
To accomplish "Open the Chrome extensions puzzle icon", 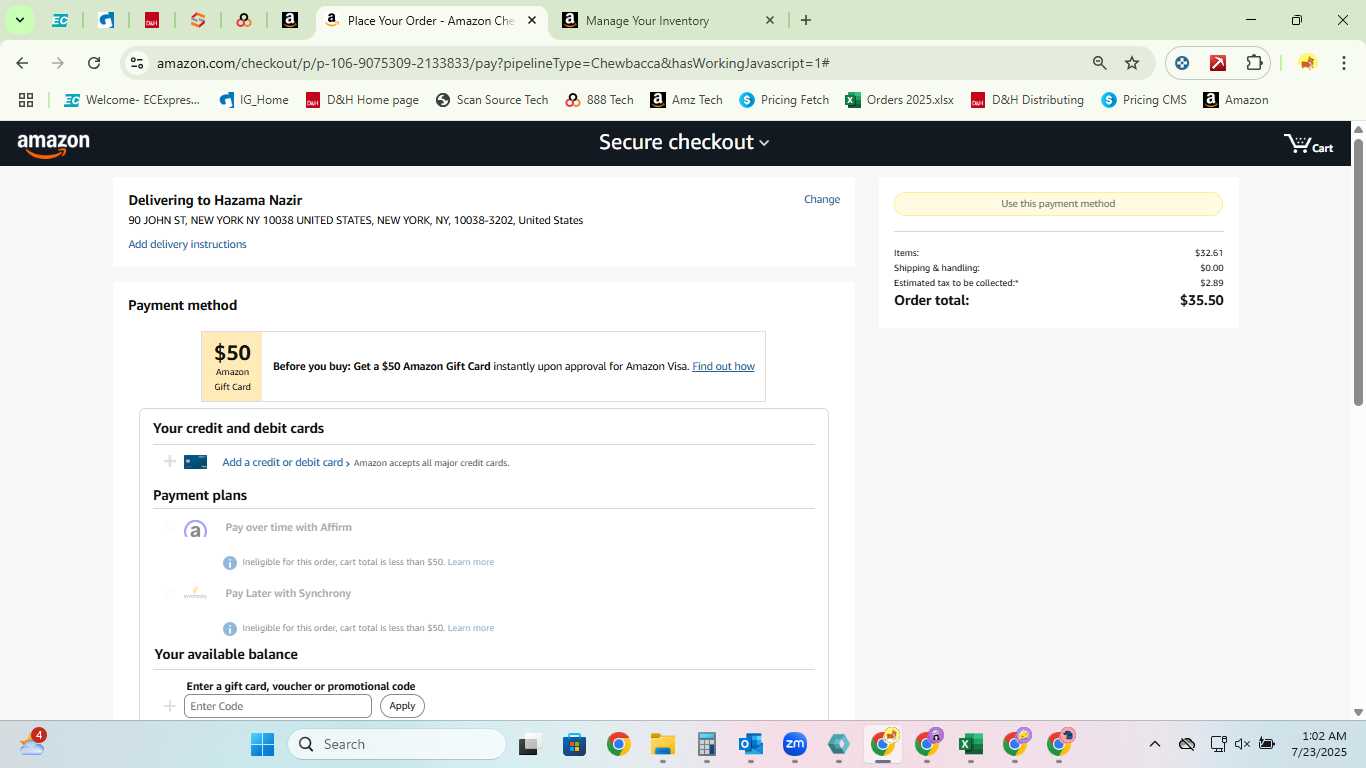I will click(x=1254, y=63).
